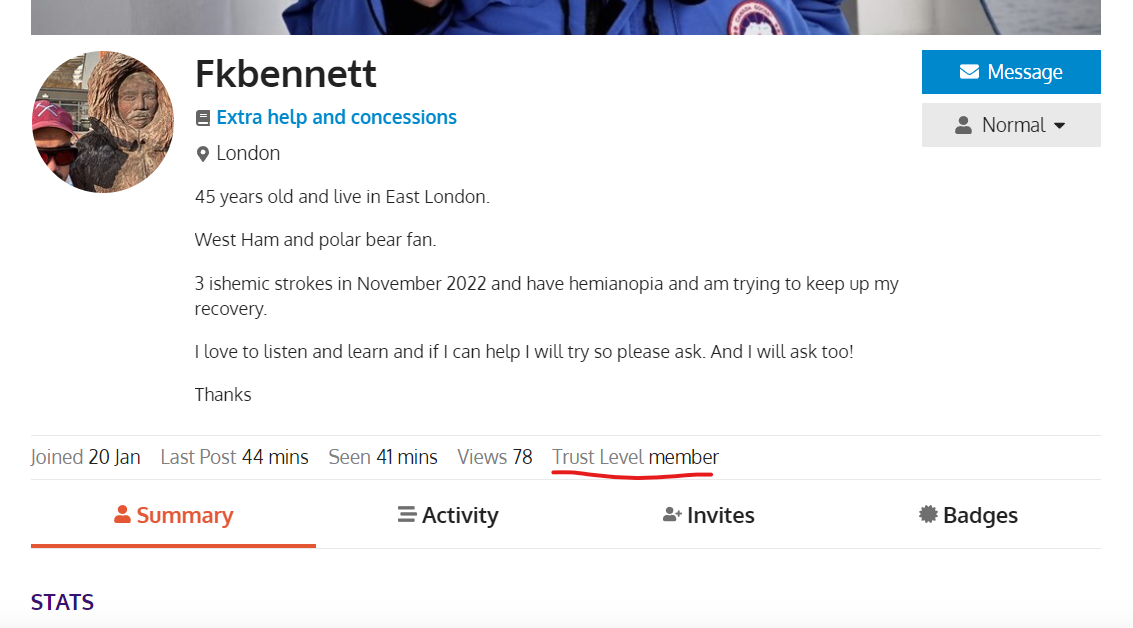Click the Invites tab add-user icon
Image resolution: width=1133 pixels, height=628 pixels.
pos(672,515)
